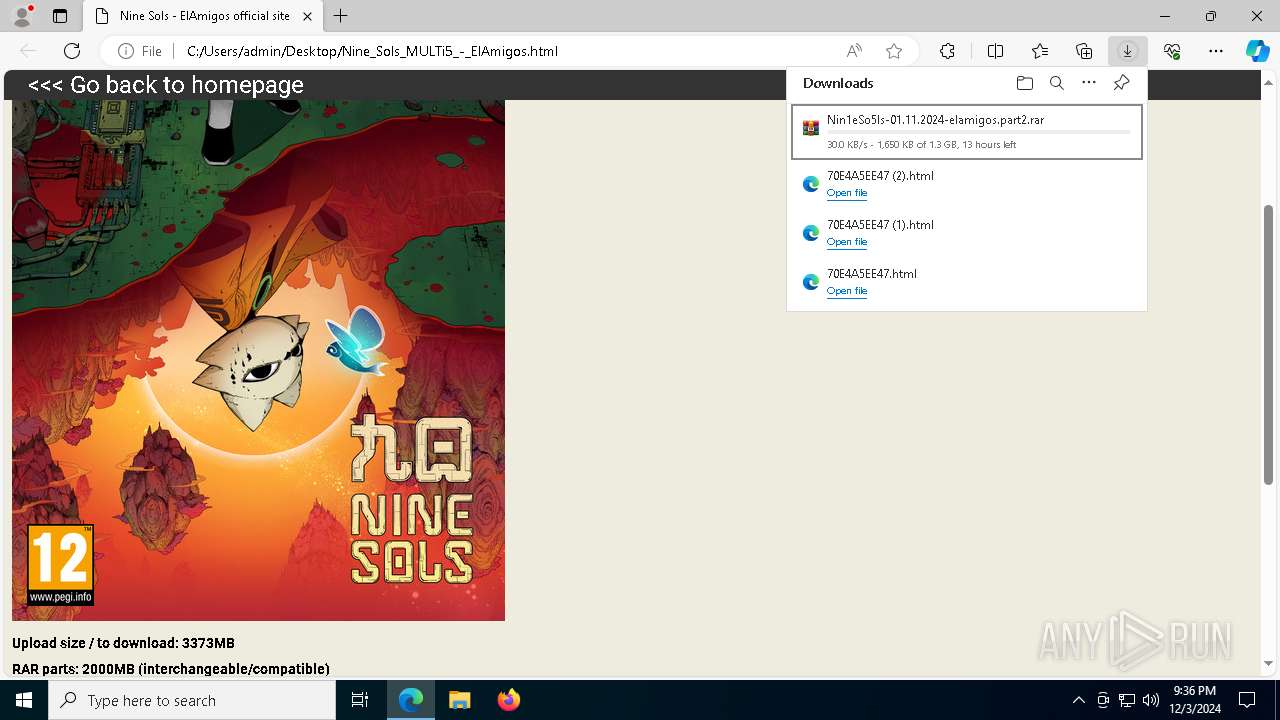Open Settings and more menu

tap(1216, 51)
